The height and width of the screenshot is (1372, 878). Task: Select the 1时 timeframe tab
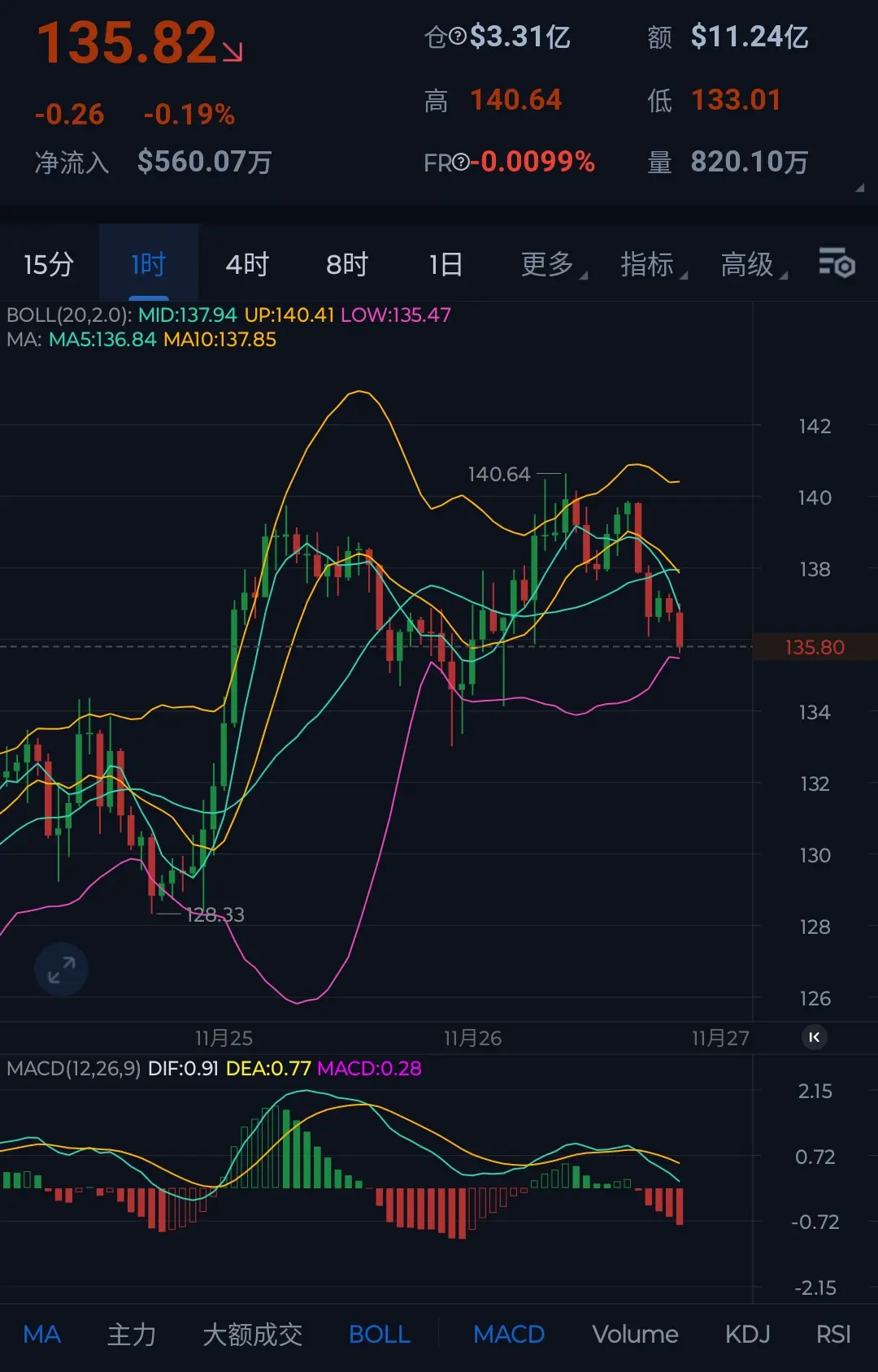149,264
